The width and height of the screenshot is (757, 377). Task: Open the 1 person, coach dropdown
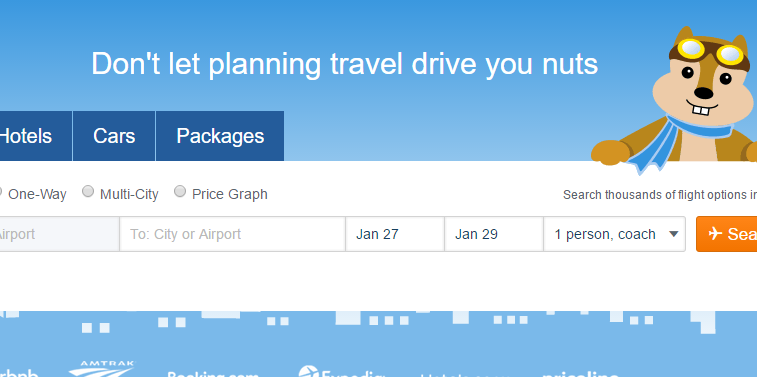coord(615,234)
